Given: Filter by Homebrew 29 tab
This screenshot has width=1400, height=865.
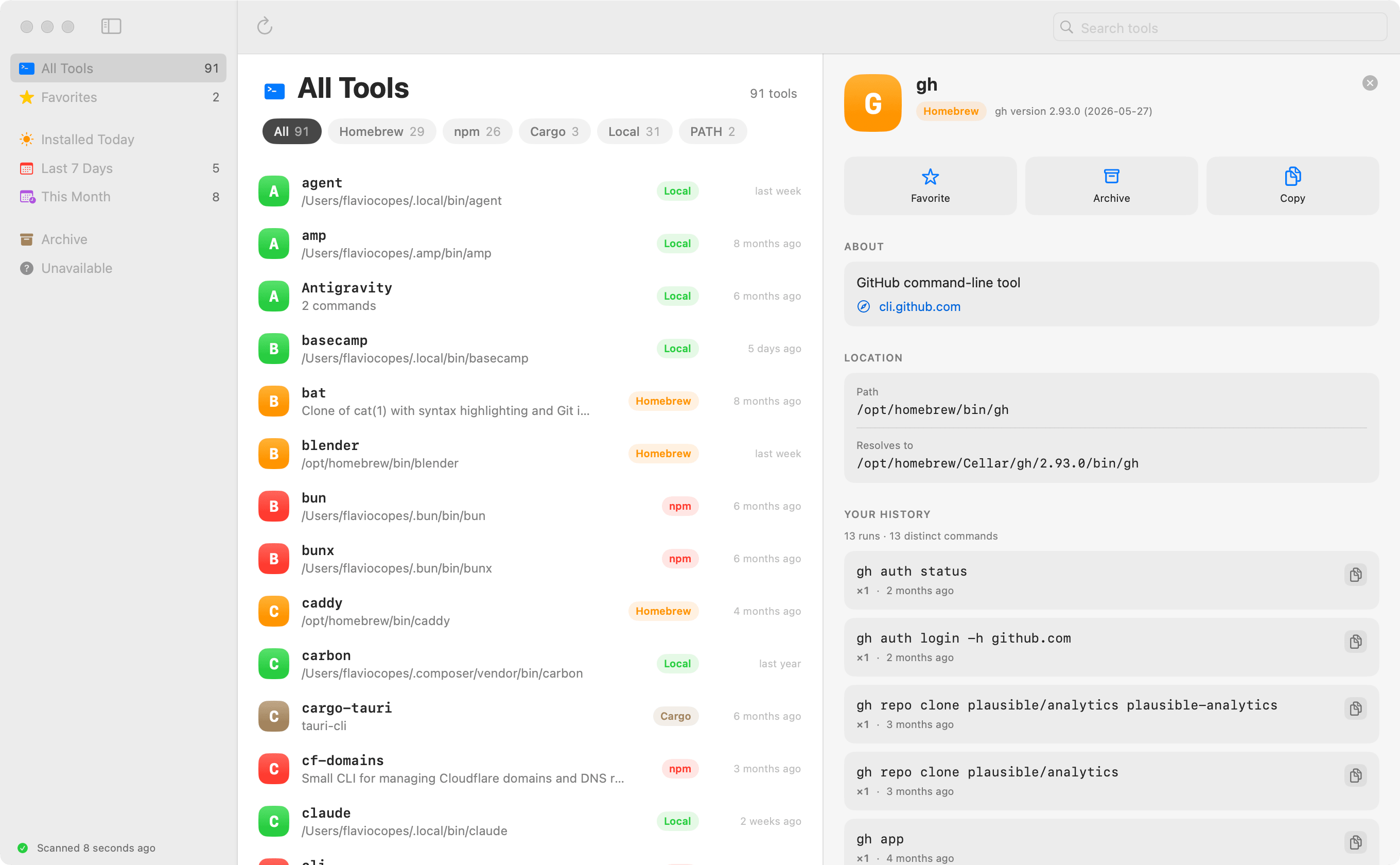Looking at the screenshot, I should click(381, 132).
